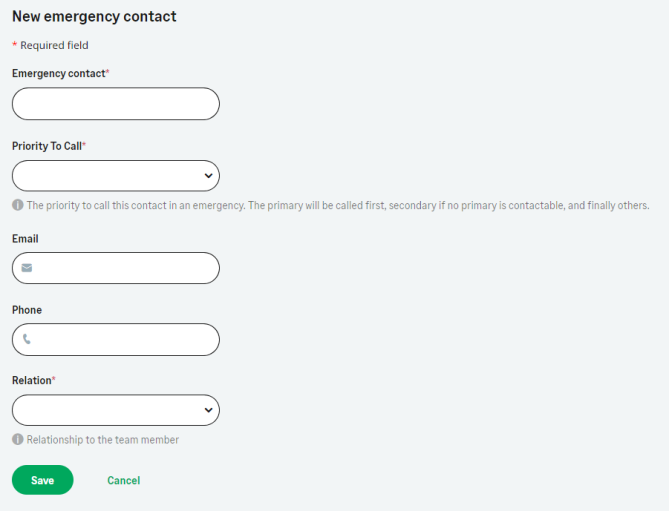Click info icon beside relationship hint

tap(18, 439)
